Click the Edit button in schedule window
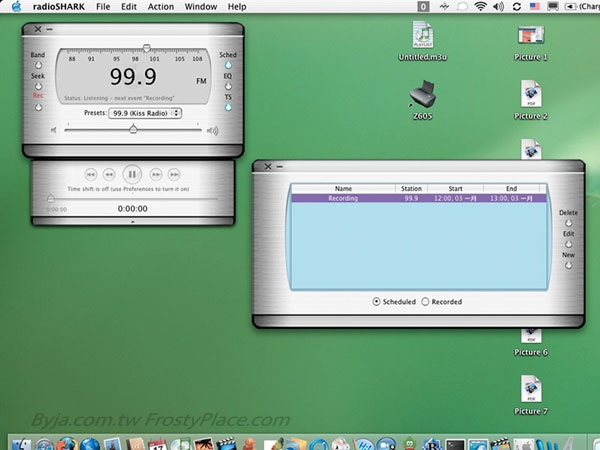The image size is (600, 450). coord(569,244)
